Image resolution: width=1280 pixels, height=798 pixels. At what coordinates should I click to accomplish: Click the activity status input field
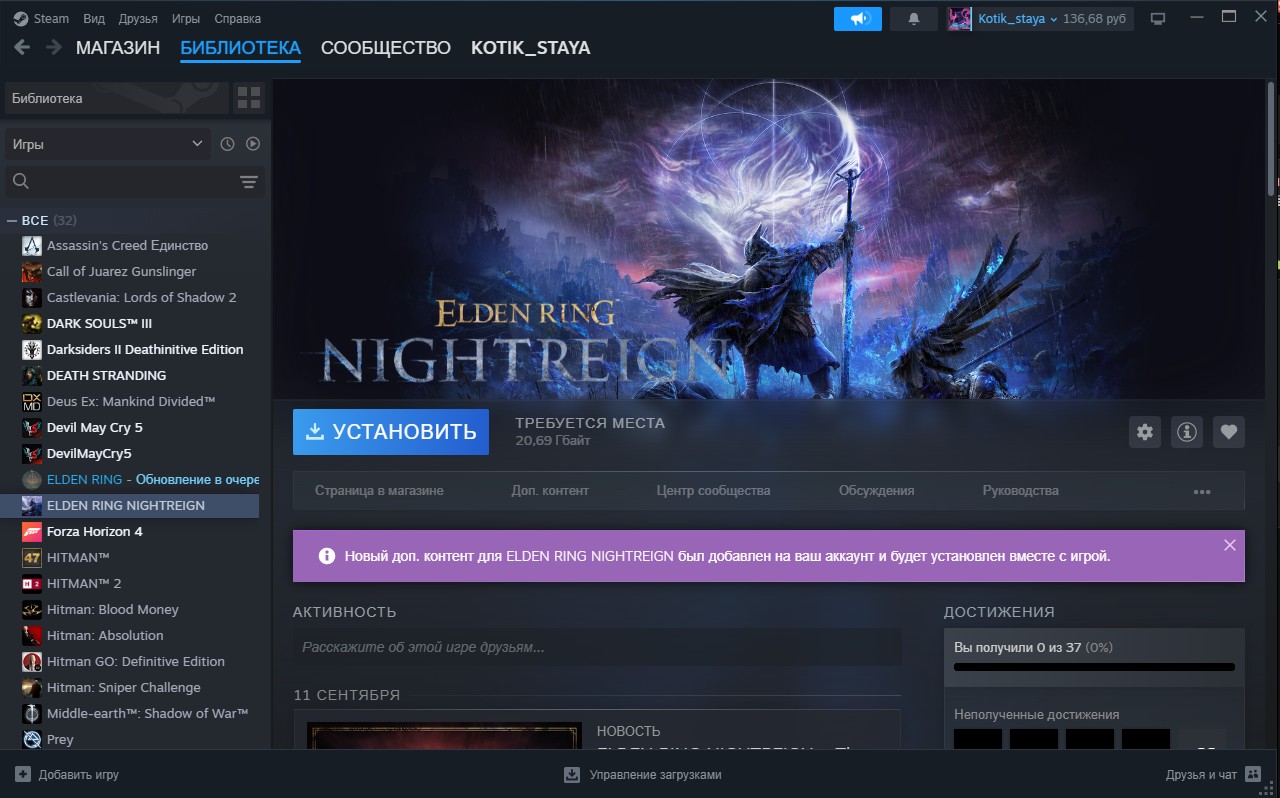[597, 647]
